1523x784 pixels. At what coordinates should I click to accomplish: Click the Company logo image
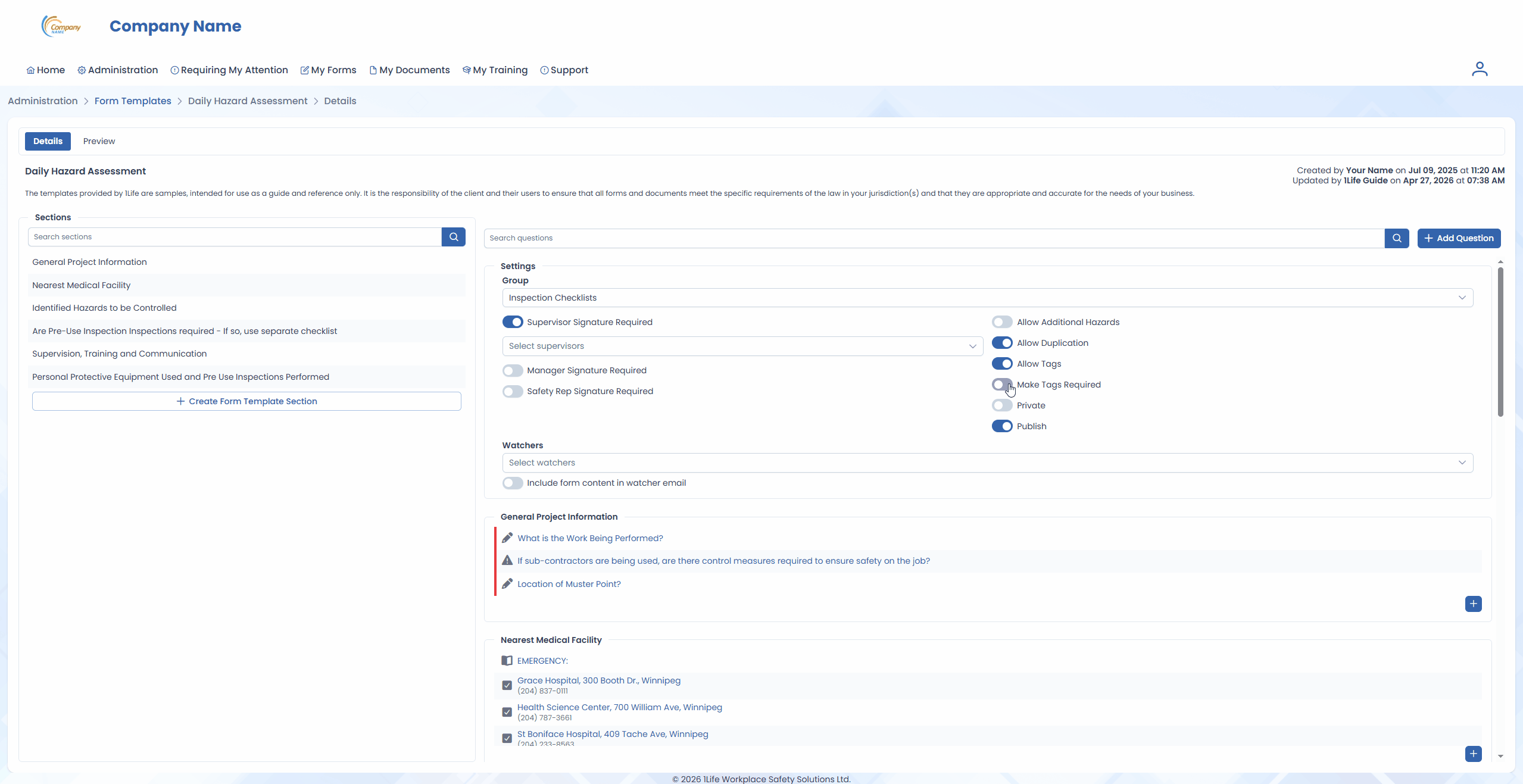pyautogui.click(x=61, y=26)
